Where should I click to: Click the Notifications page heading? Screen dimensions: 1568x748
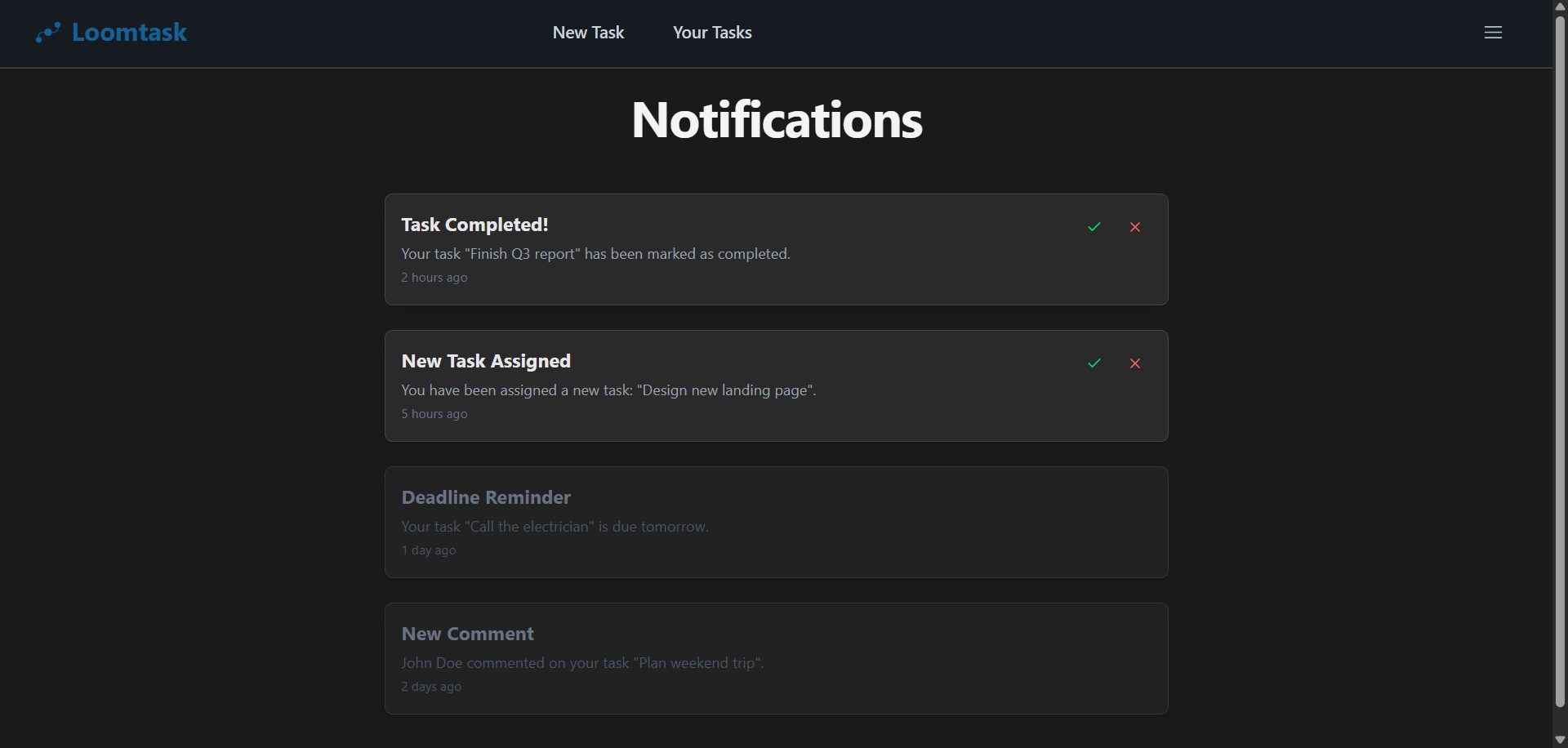click(777, 120)
